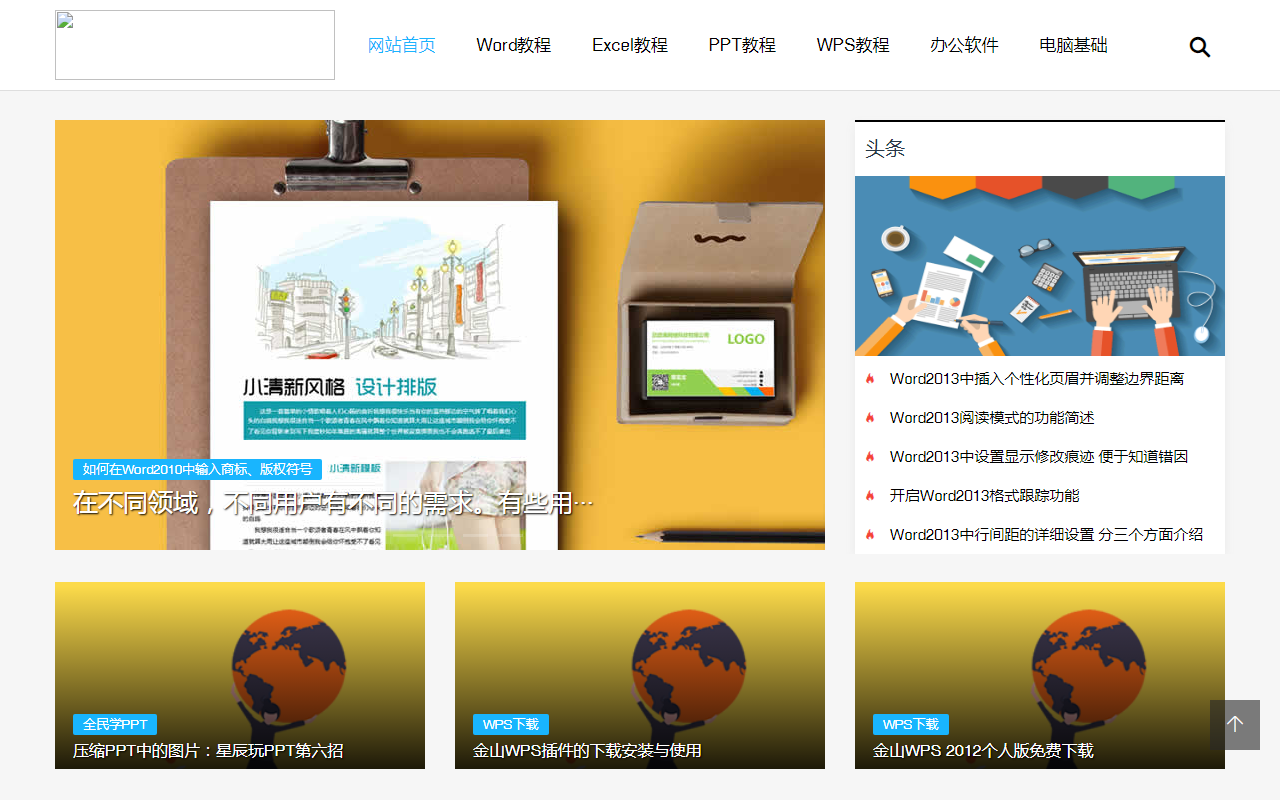Open the PPT教程 menu item

[x=742, y=45]
